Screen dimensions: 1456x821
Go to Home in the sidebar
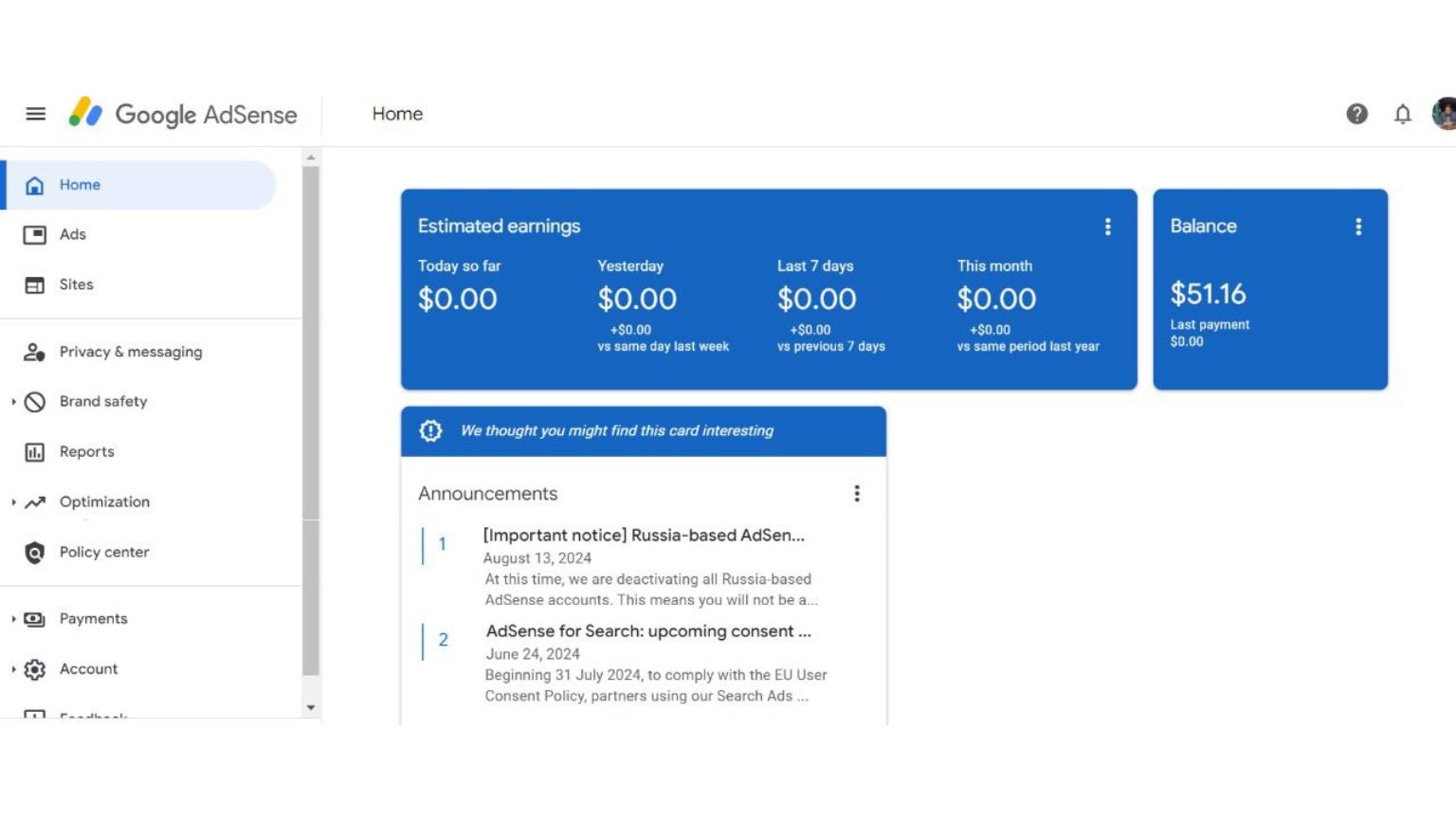tap(138, 185)
